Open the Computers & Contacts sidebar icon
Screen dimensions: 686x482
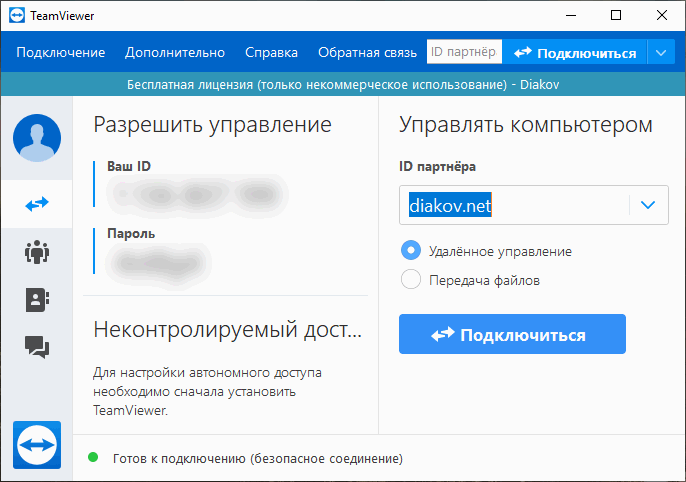(37, 300)
